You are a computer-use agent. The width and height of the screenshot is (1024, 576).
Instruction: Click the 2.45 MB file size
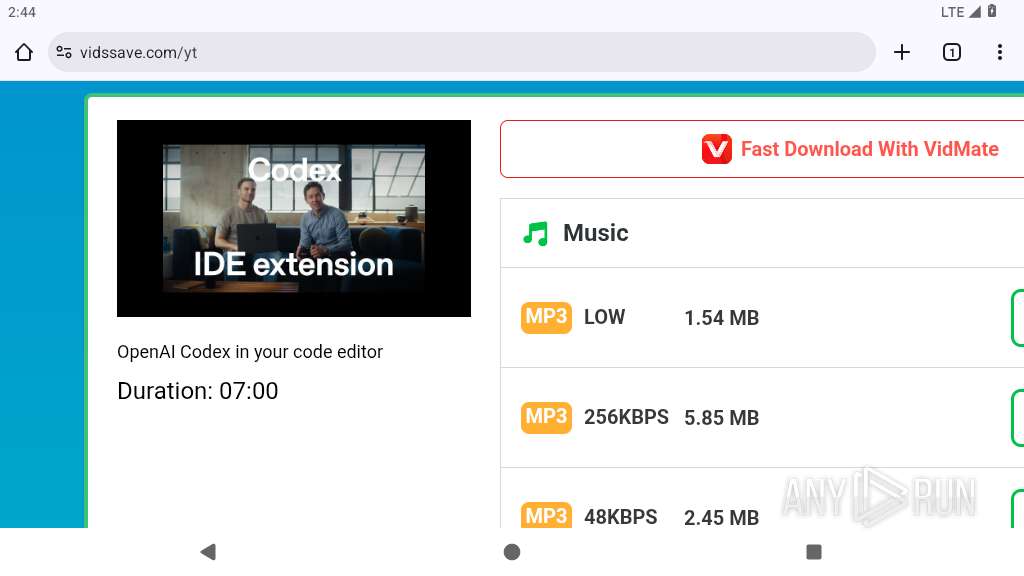721,517
